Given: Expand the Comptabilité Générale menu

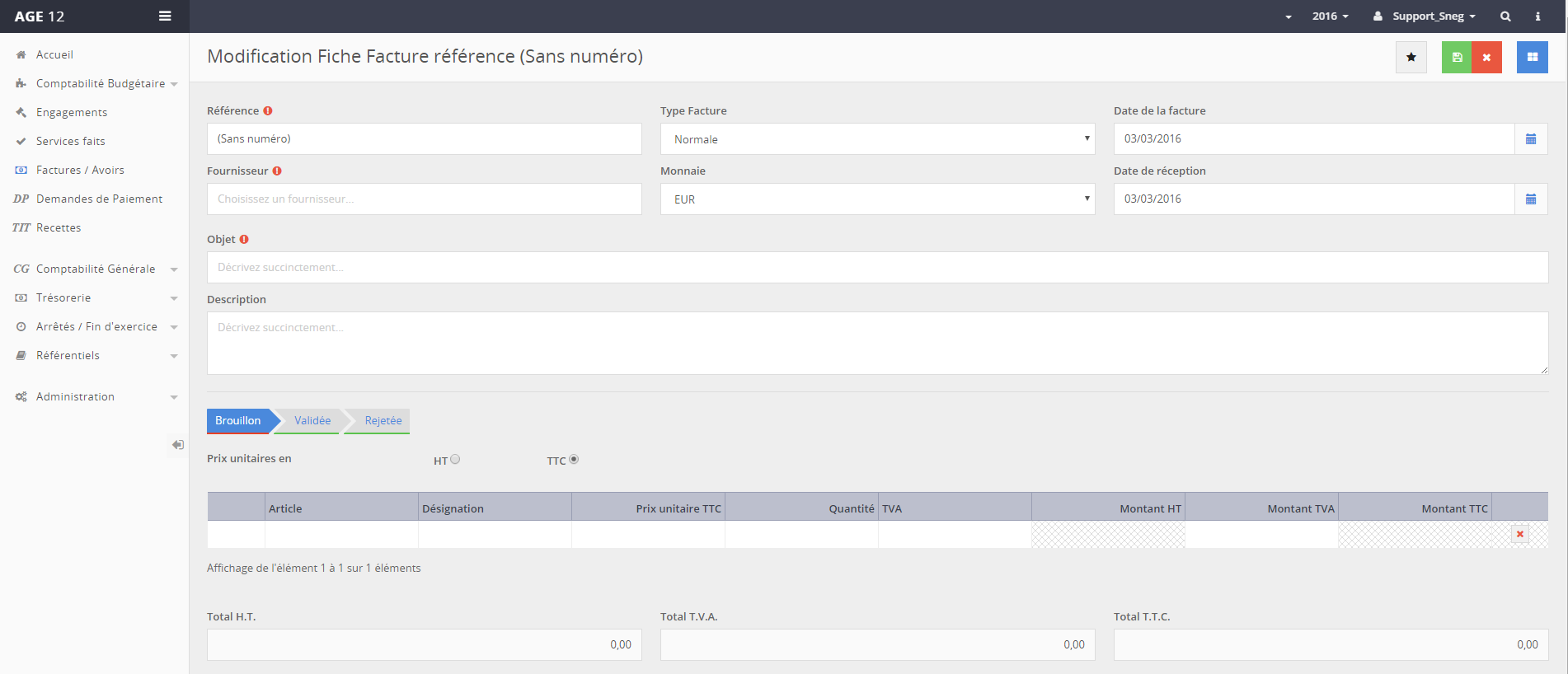Looking at the screenshot, I should coord(96,269).
